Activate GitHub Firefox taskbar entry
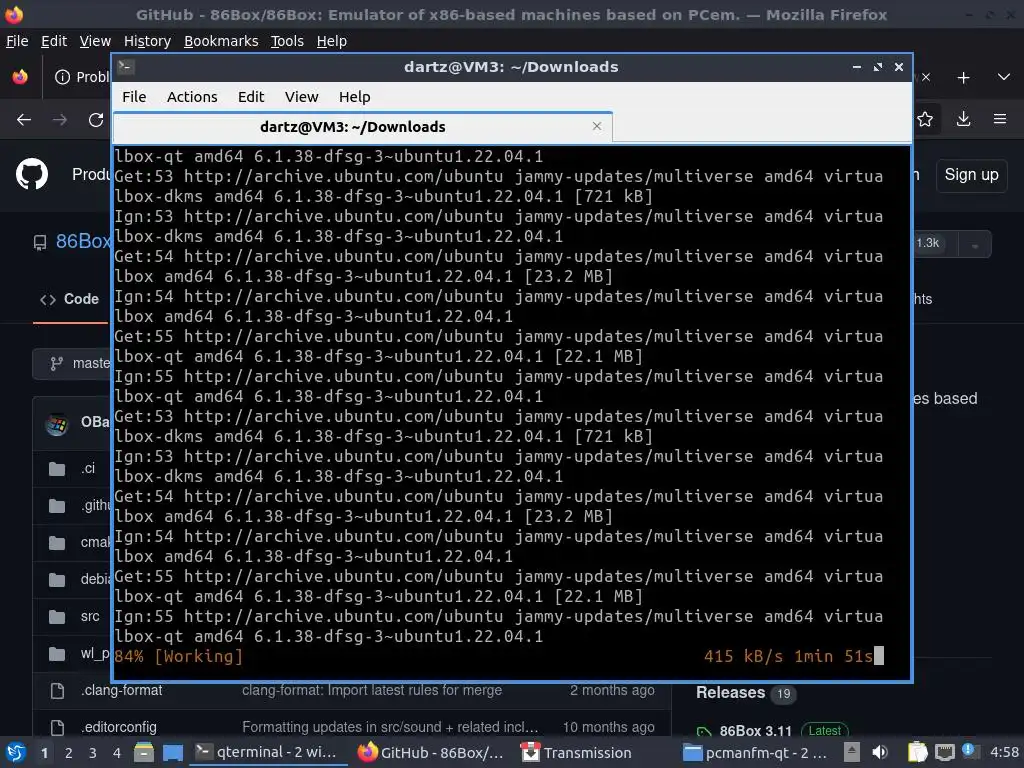This screenshot has width=1024, height=768. coord(431,753)
